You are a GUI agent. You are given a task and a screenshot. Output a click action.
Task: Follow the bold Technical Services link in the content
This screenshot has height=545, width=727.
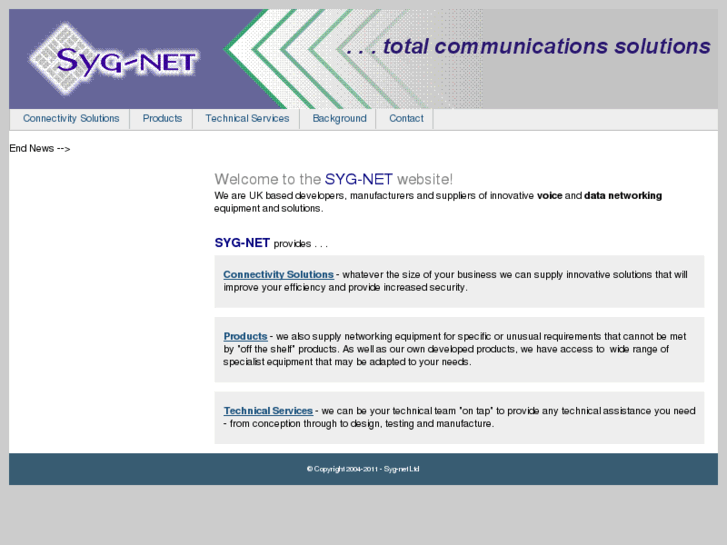pyautogui.click(x=268, y=411)
